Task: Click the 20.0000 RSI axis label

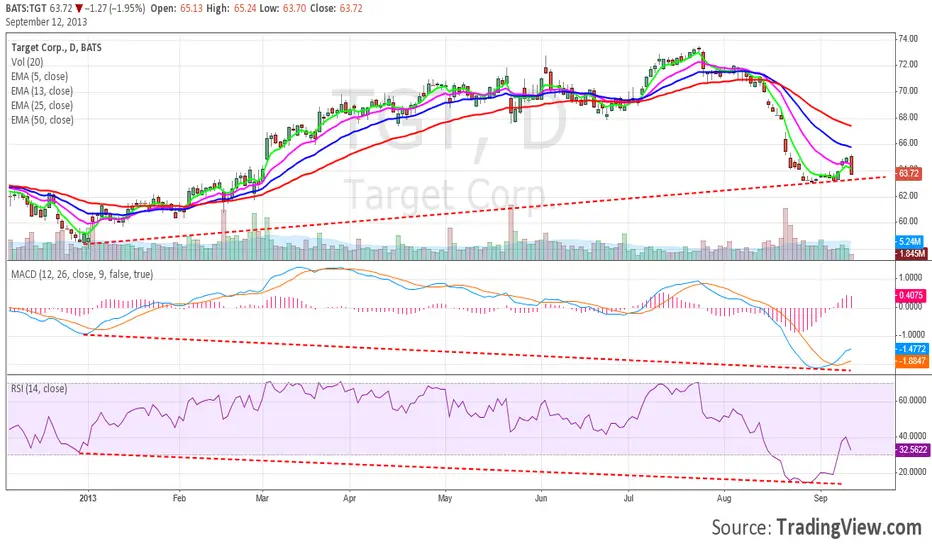Action: tap(912, 472)
